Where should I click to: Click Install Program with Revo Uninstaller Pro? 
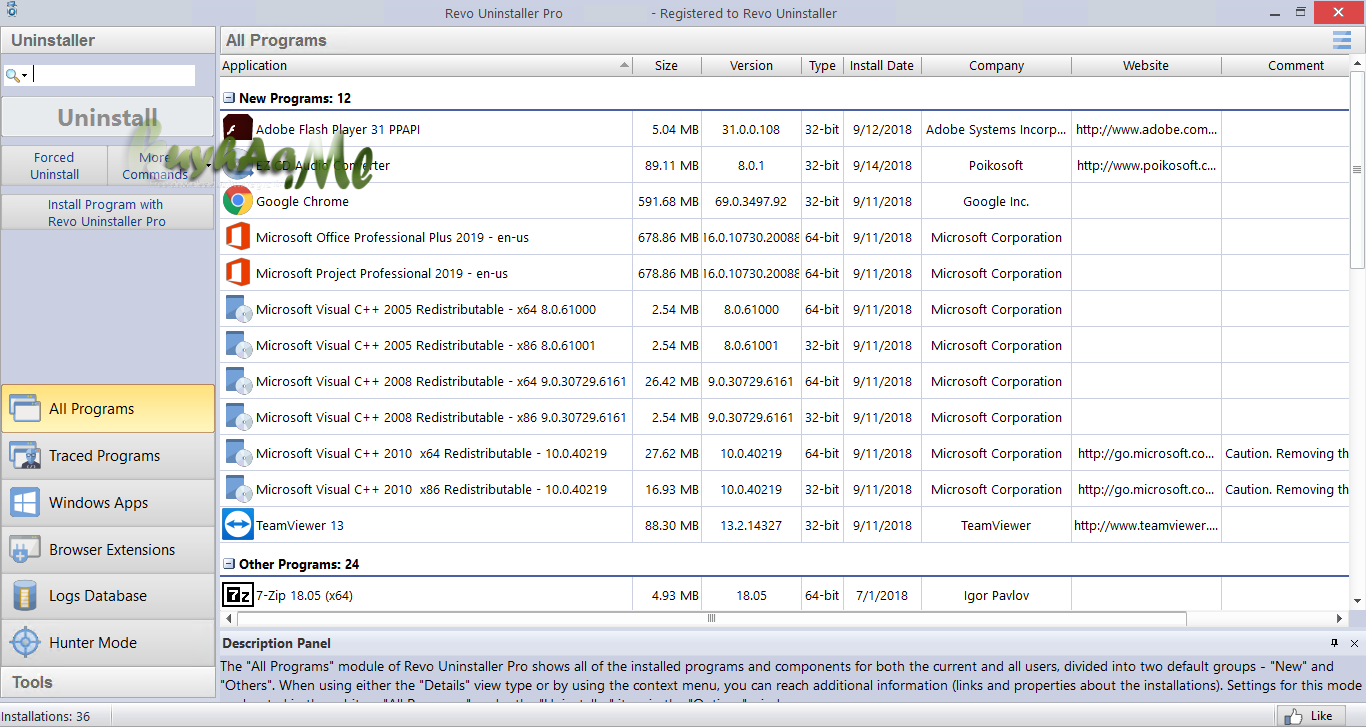108,212
